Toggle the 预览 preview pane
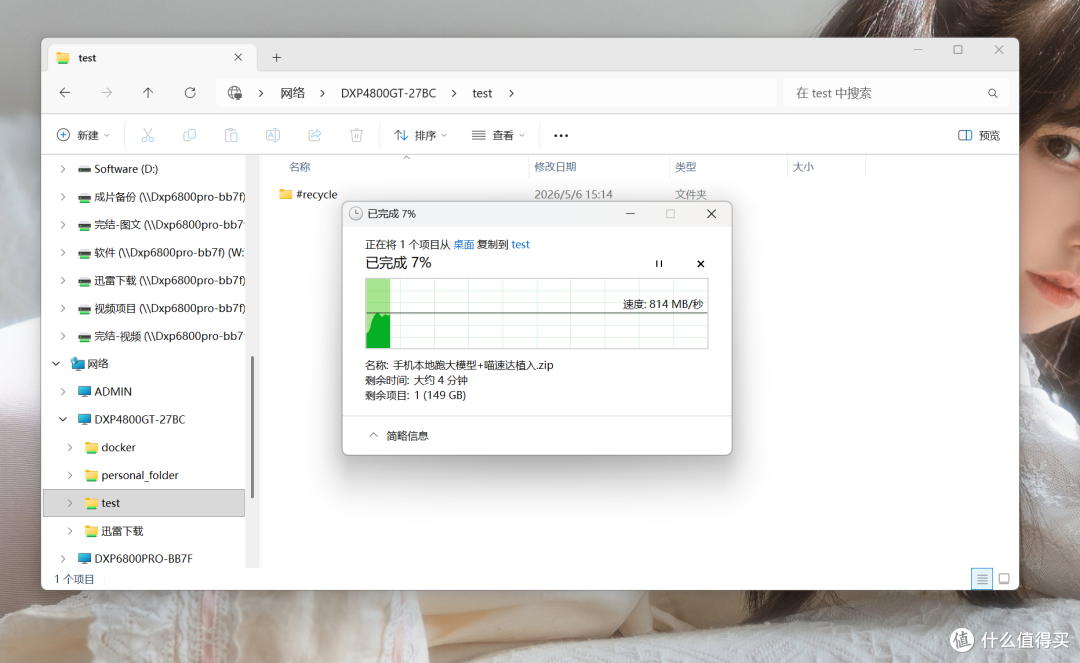Image resolution: width=1080 pixels, height=663 pixels. (979, 135)
